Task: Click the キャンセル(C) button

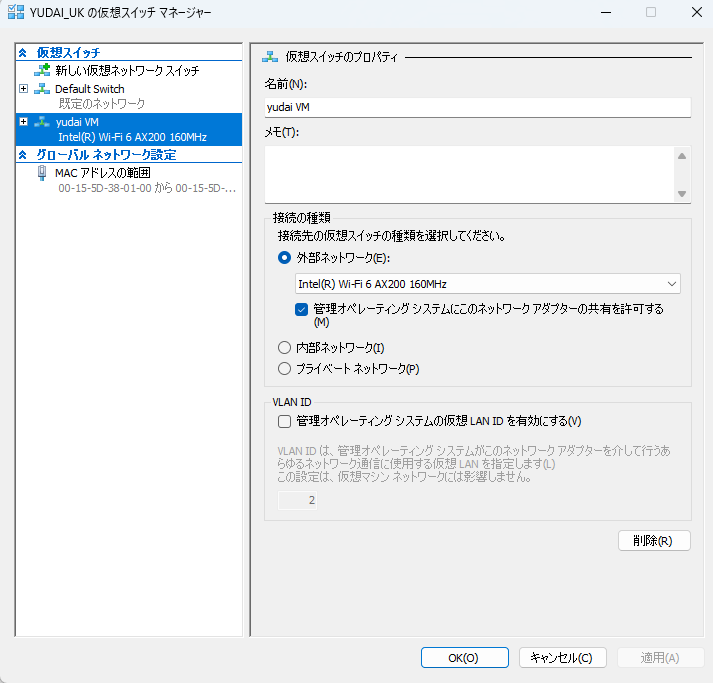Action: click(x=562, y=658)
